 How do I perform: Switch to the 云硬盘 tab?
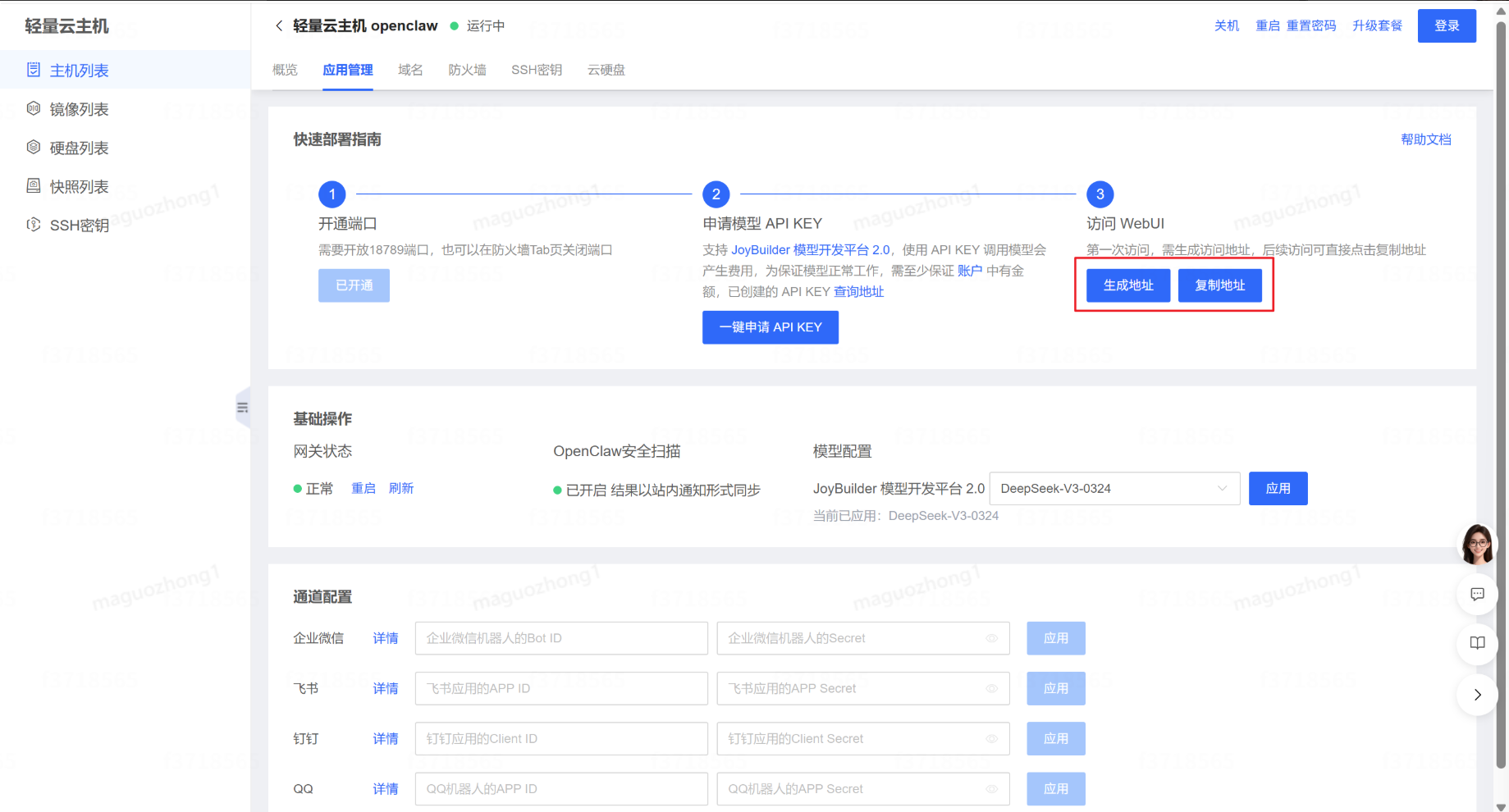[x=606, y=70]
